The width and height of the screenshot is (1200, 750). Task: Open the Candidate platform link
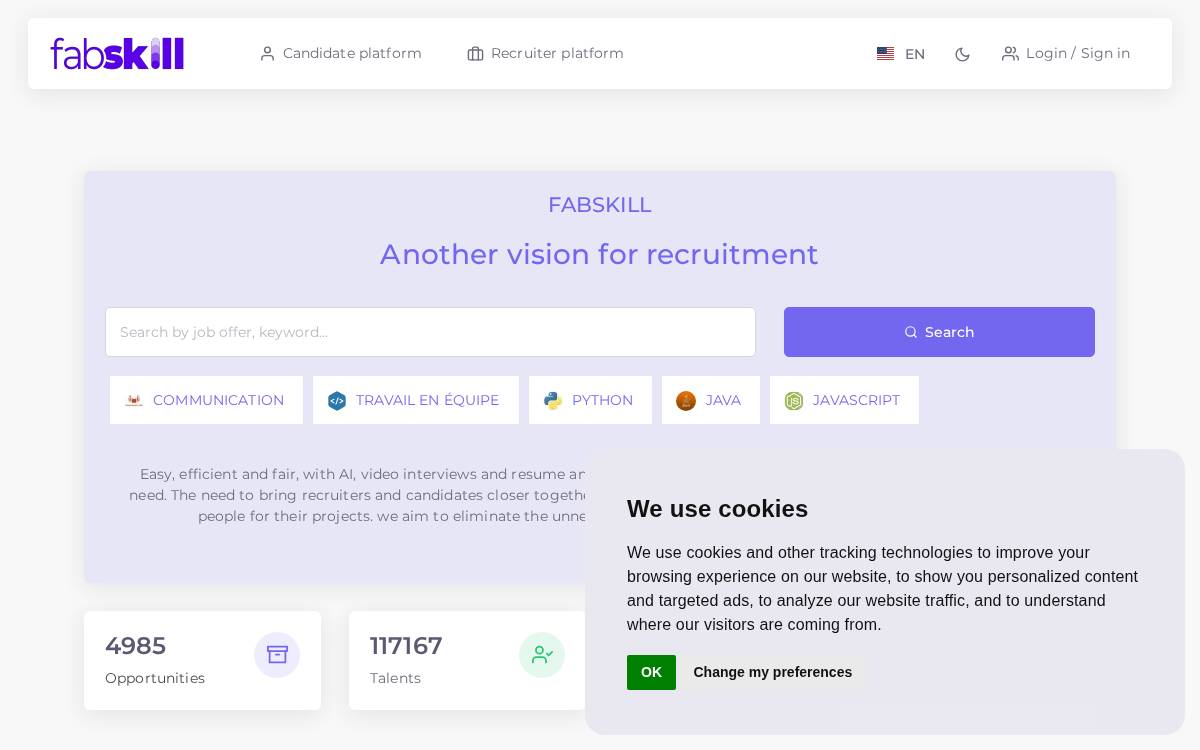341,53
